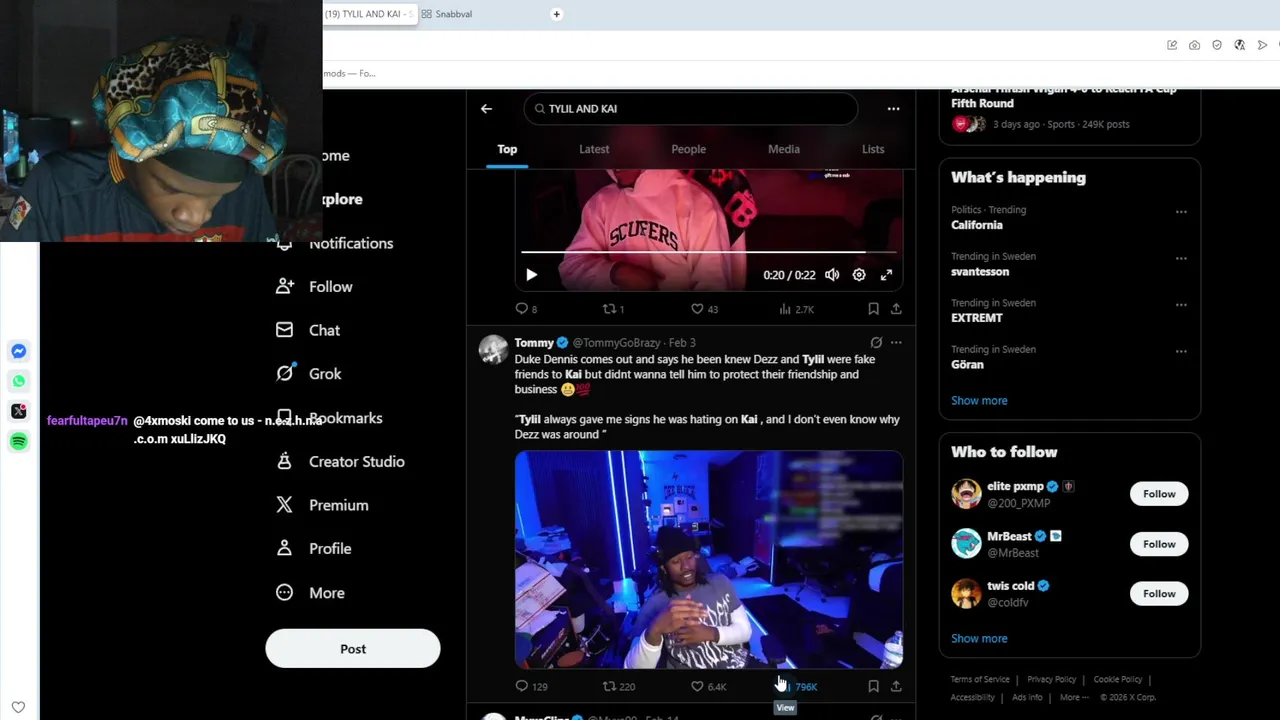
Task: Open Göran trend options menu
Action: [1181, 351]
